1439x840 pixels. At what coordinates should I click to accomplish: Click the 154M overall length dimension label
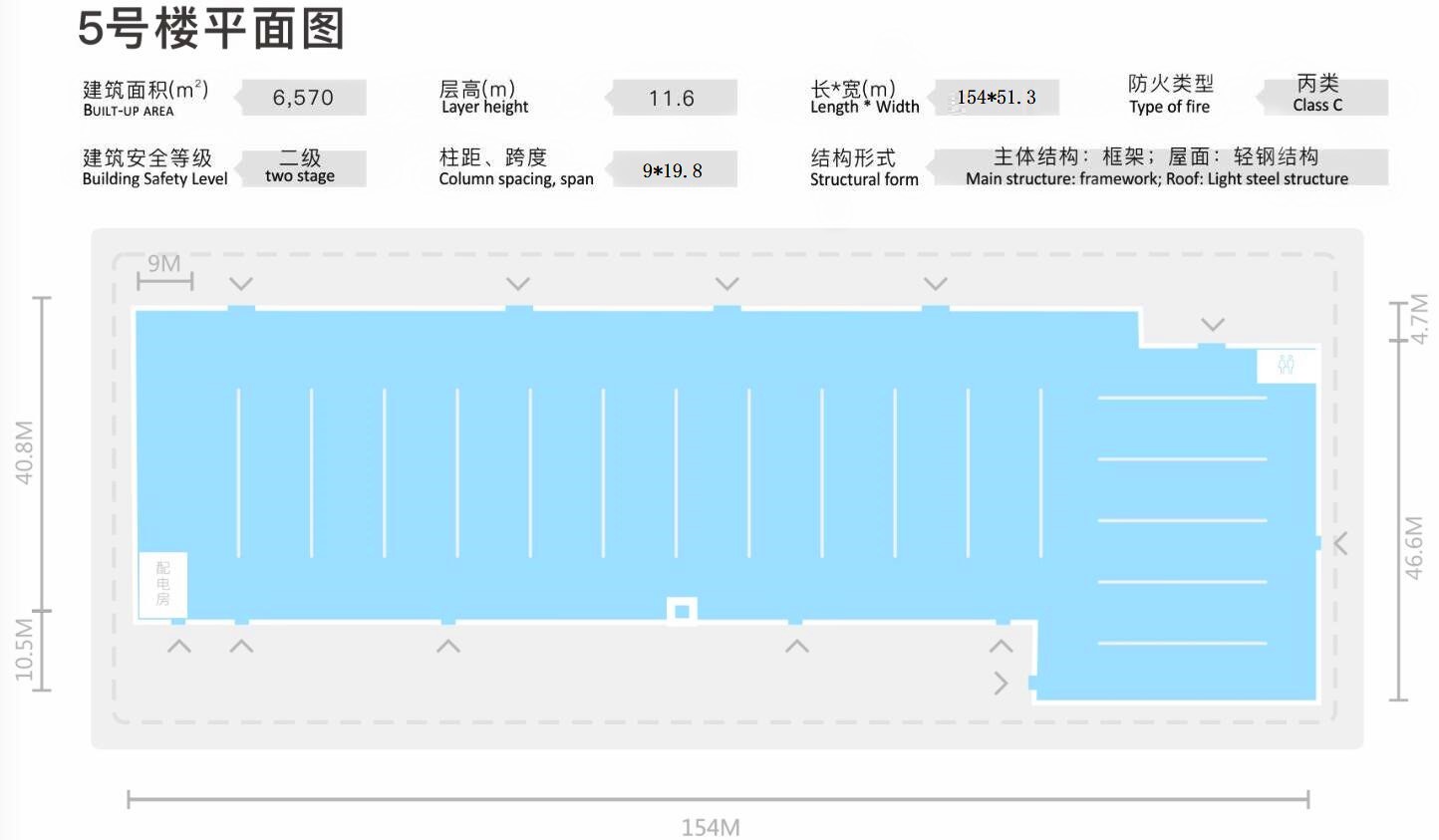click(711, 826)
